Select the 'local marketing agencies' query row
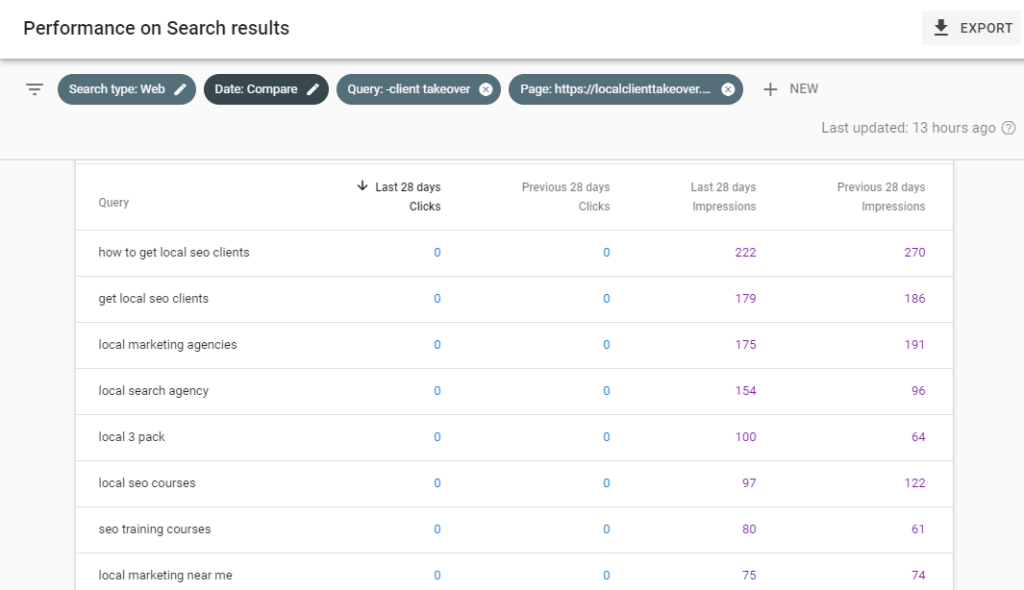The height and width of the screenshot is (590, 1024). 168,345
